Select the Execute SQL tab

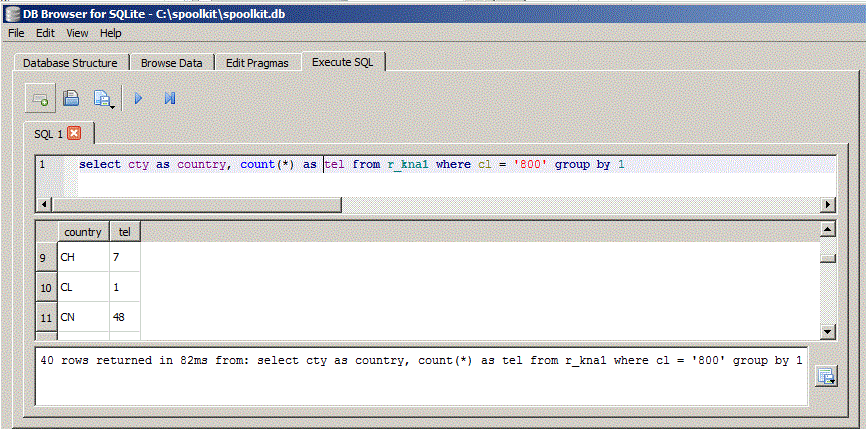pyautogui.click(x=342, y=62)
